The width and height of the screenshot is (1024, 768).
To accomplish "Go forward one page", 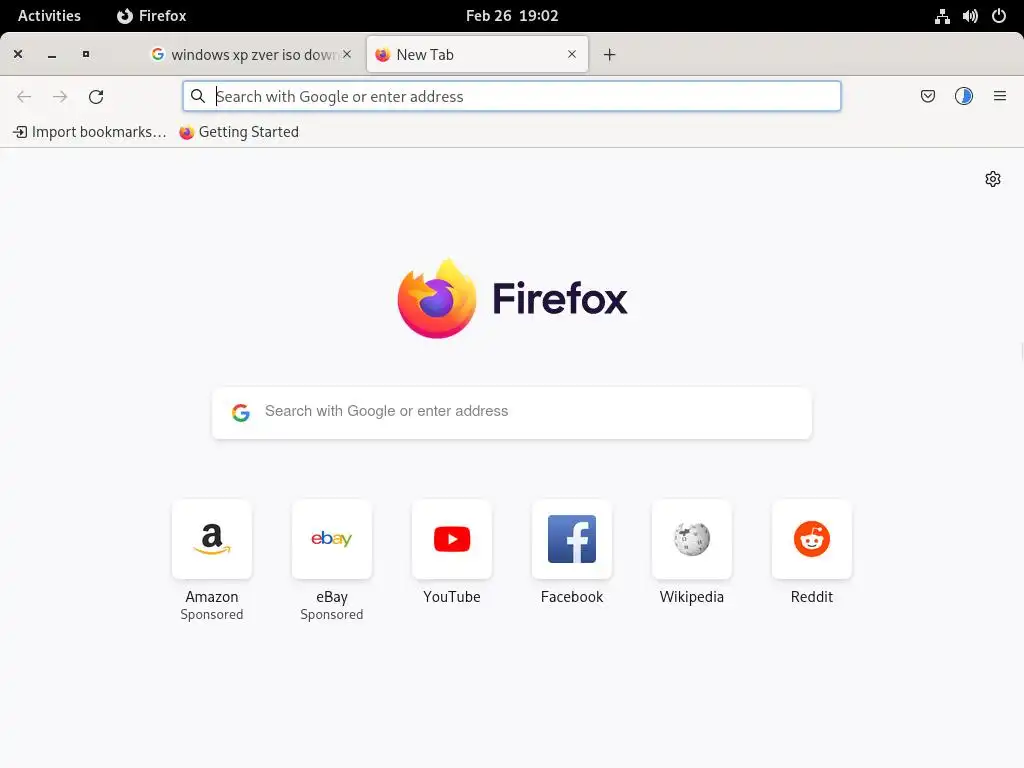I will point(60,97).
